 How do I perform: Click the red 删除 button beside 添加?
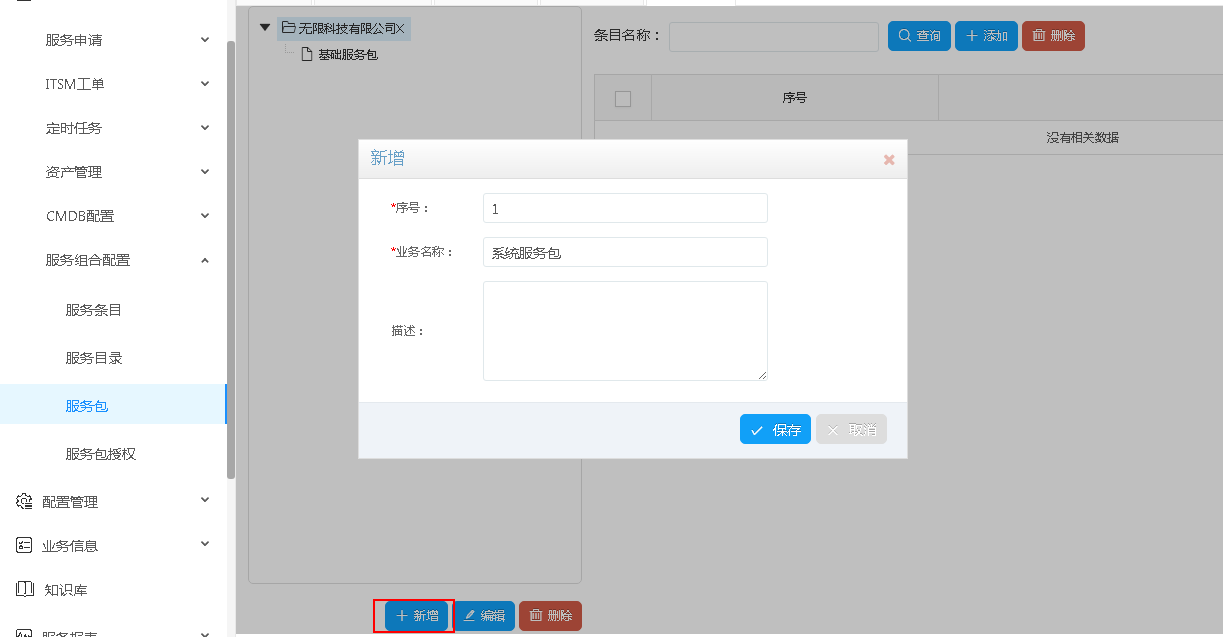tap(1053, 36)
